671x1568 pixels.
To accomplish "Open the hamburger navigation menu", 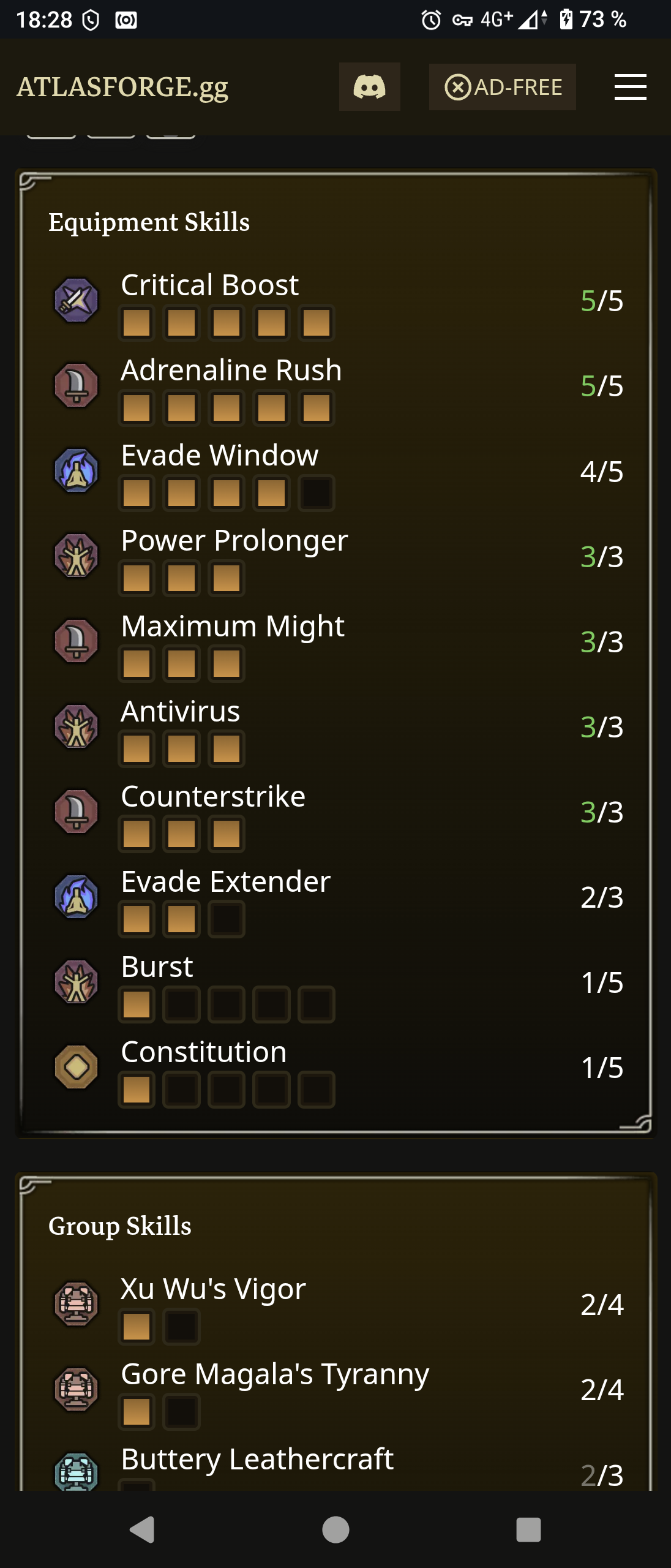I will tap(630, 87).
